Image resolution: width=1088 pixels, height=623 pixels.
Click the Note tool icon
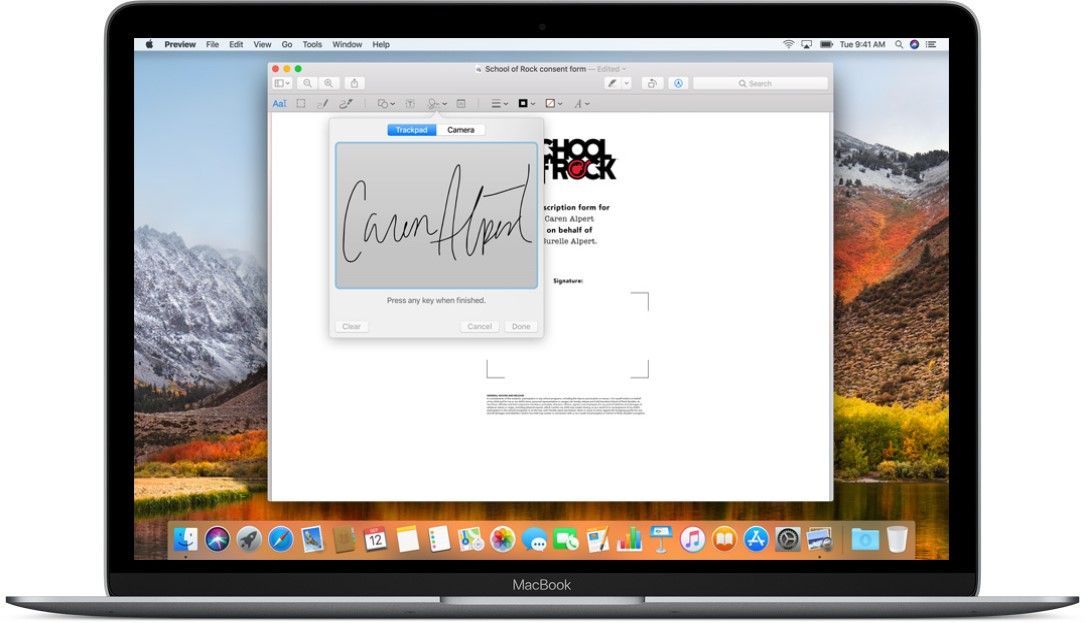(x=461, y=103)
